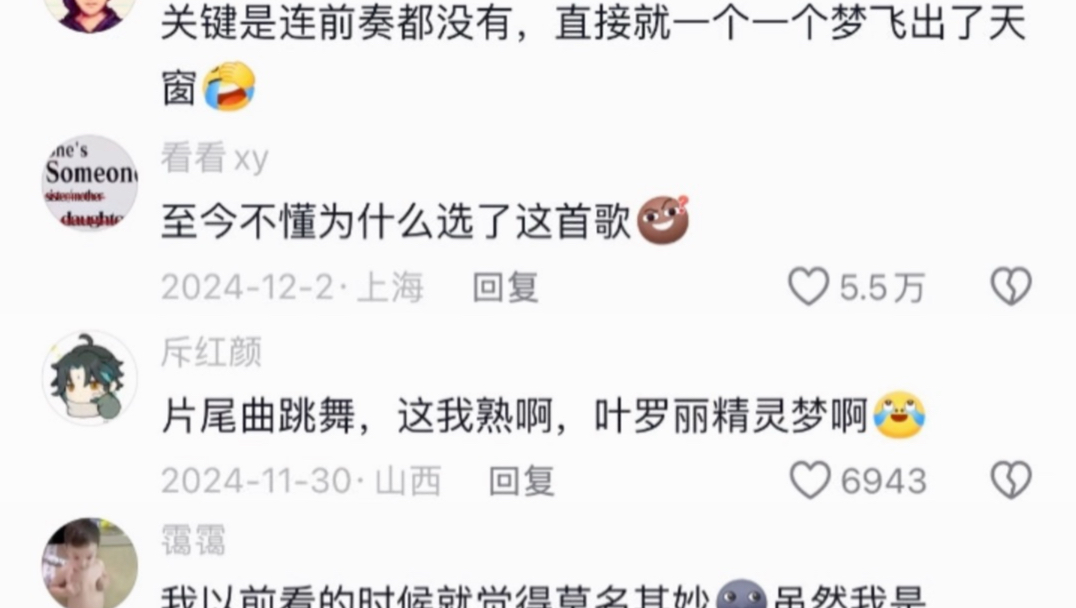This screenshot has height=608, width=1076.
Task: Open the 'Someone' avatar profile of 看看 xy
Action: click(x=90, y=183)
